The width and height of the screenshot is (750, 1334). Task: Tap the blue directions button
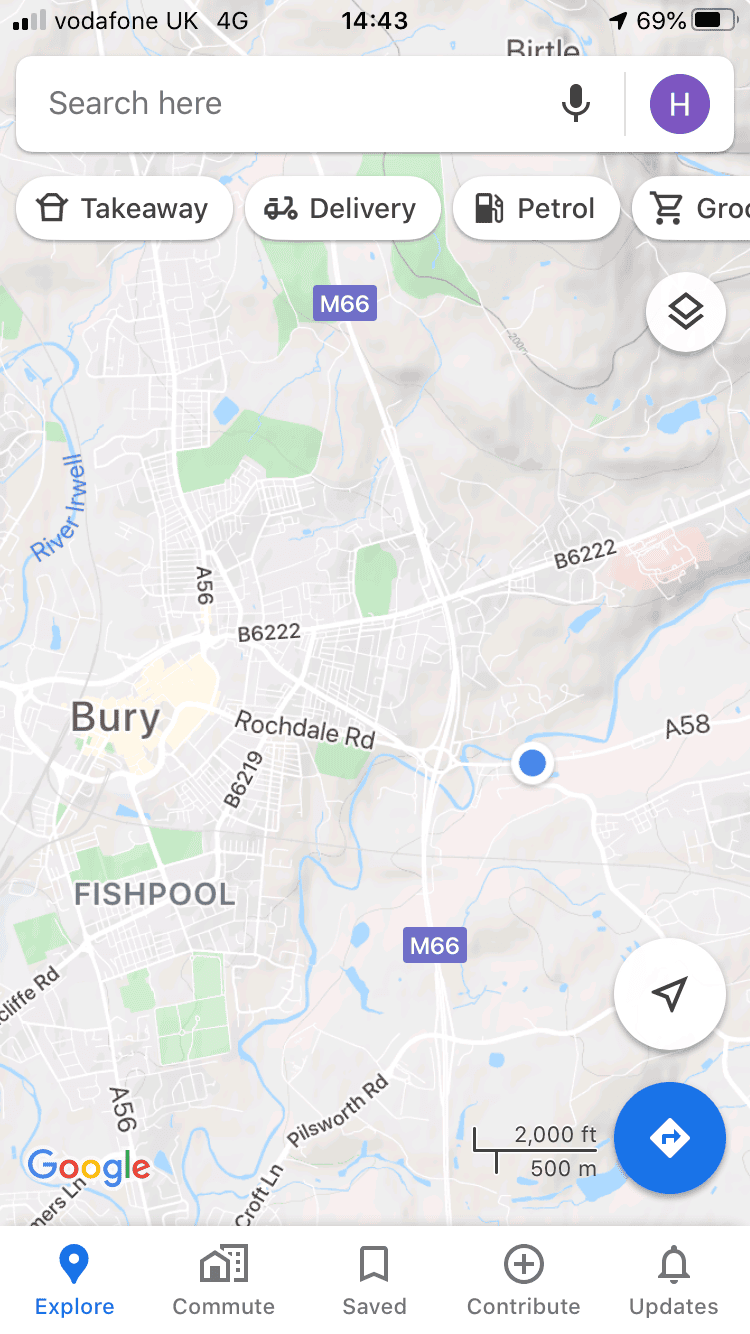click(670, 1138)
